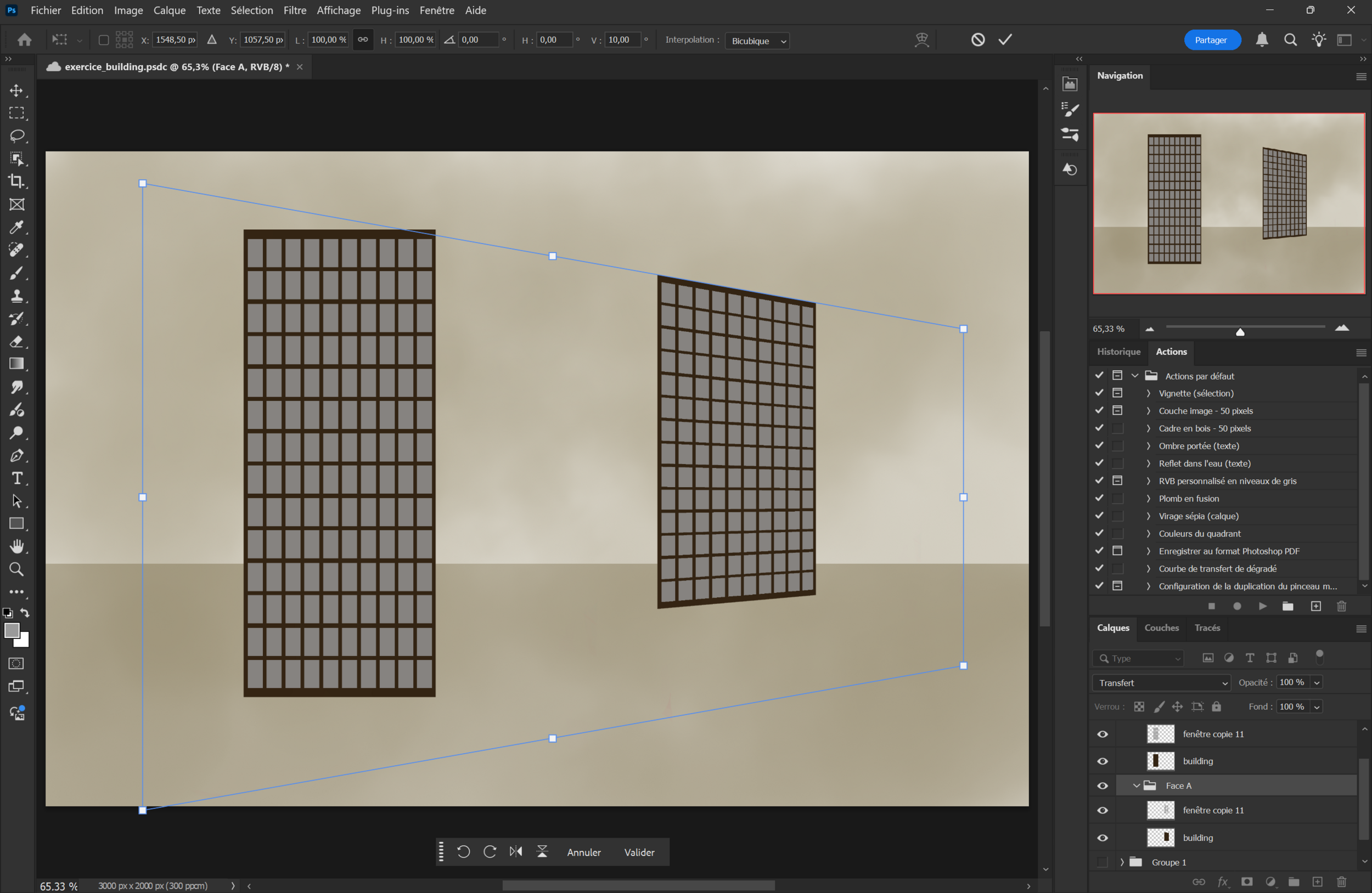The height and width of the screenshot is (893, 1372).
Task: Select the Crop tool
Action: [x=16, y=182]
